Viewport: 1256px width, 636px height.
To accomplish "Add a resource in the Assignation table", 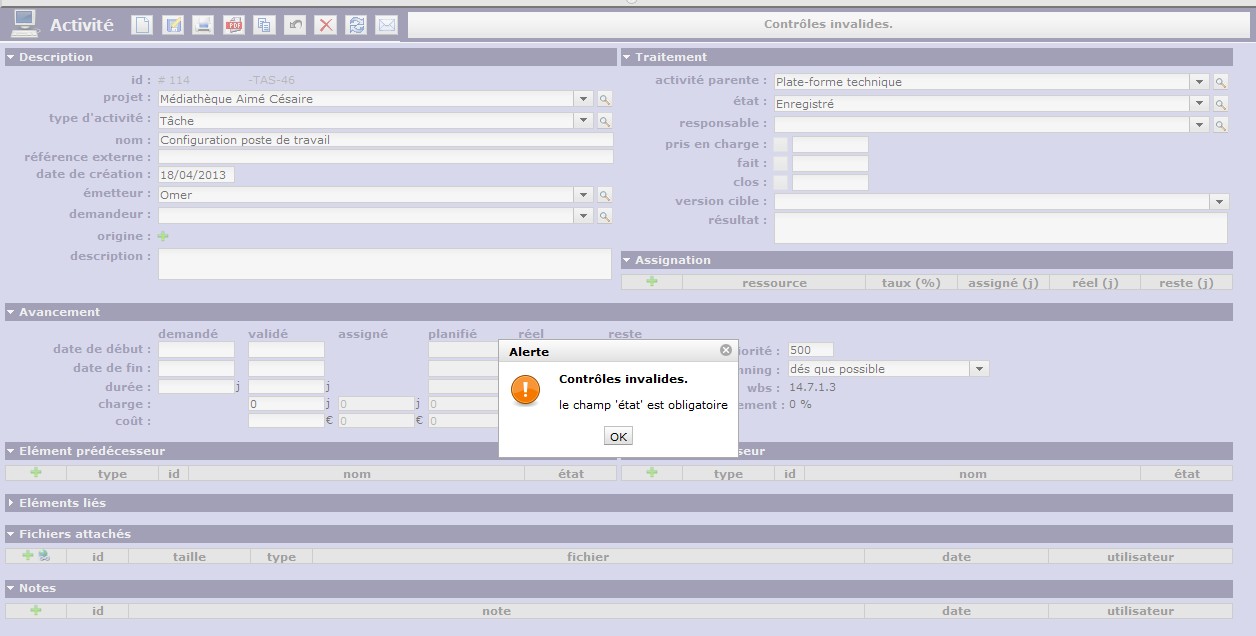I will pos(652,283).
